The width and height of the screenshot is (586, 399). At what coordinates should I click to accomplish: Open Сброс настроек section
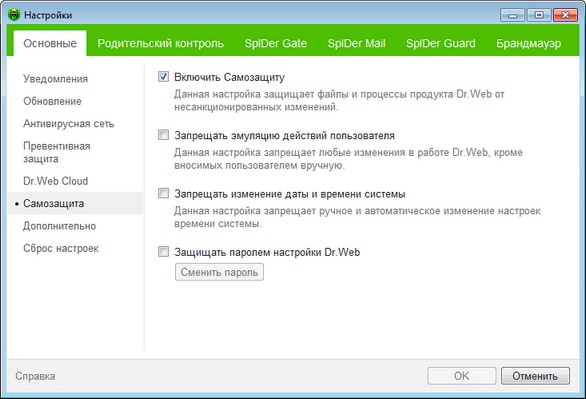(61, 248)
